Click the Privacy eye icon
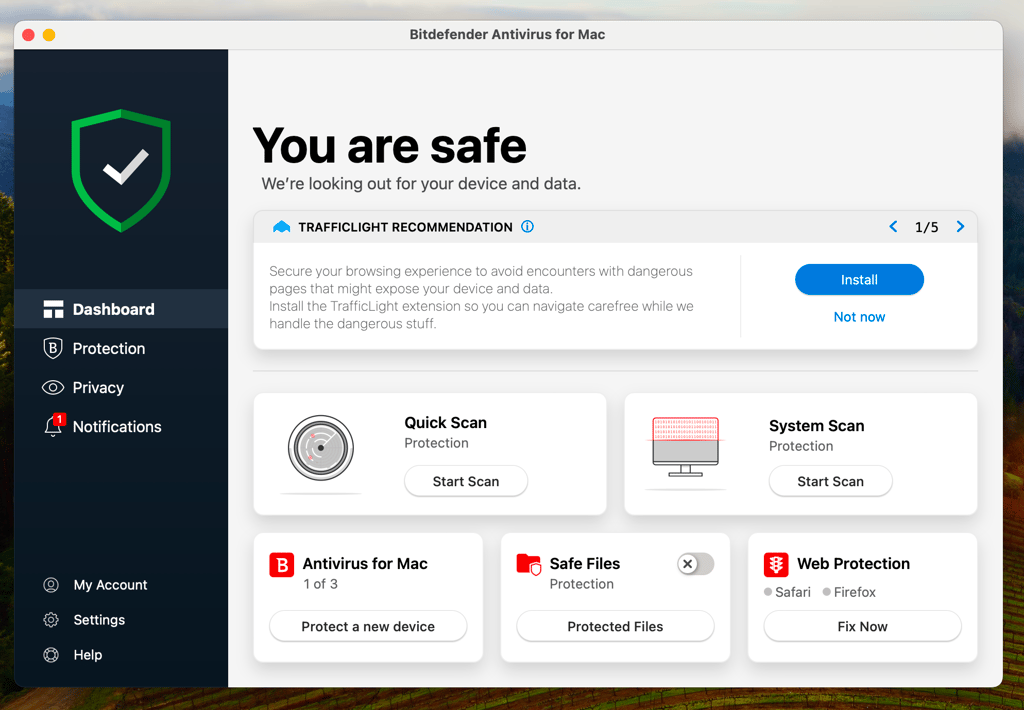 [x=53, y=387]
